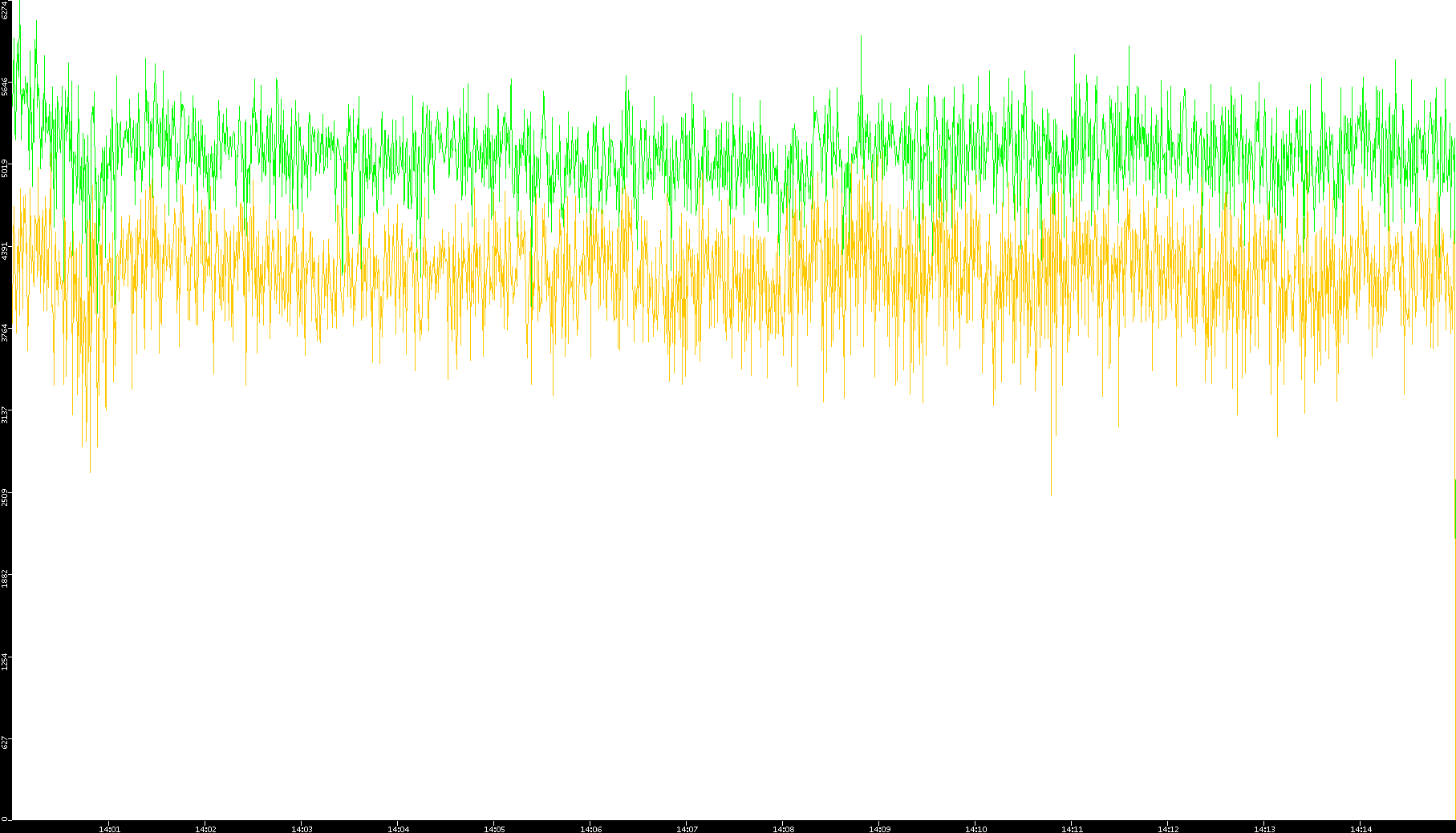Click the 1254 vertical axis value
The height and width of the screenshot is (833, 1456).
coord(5,661)
